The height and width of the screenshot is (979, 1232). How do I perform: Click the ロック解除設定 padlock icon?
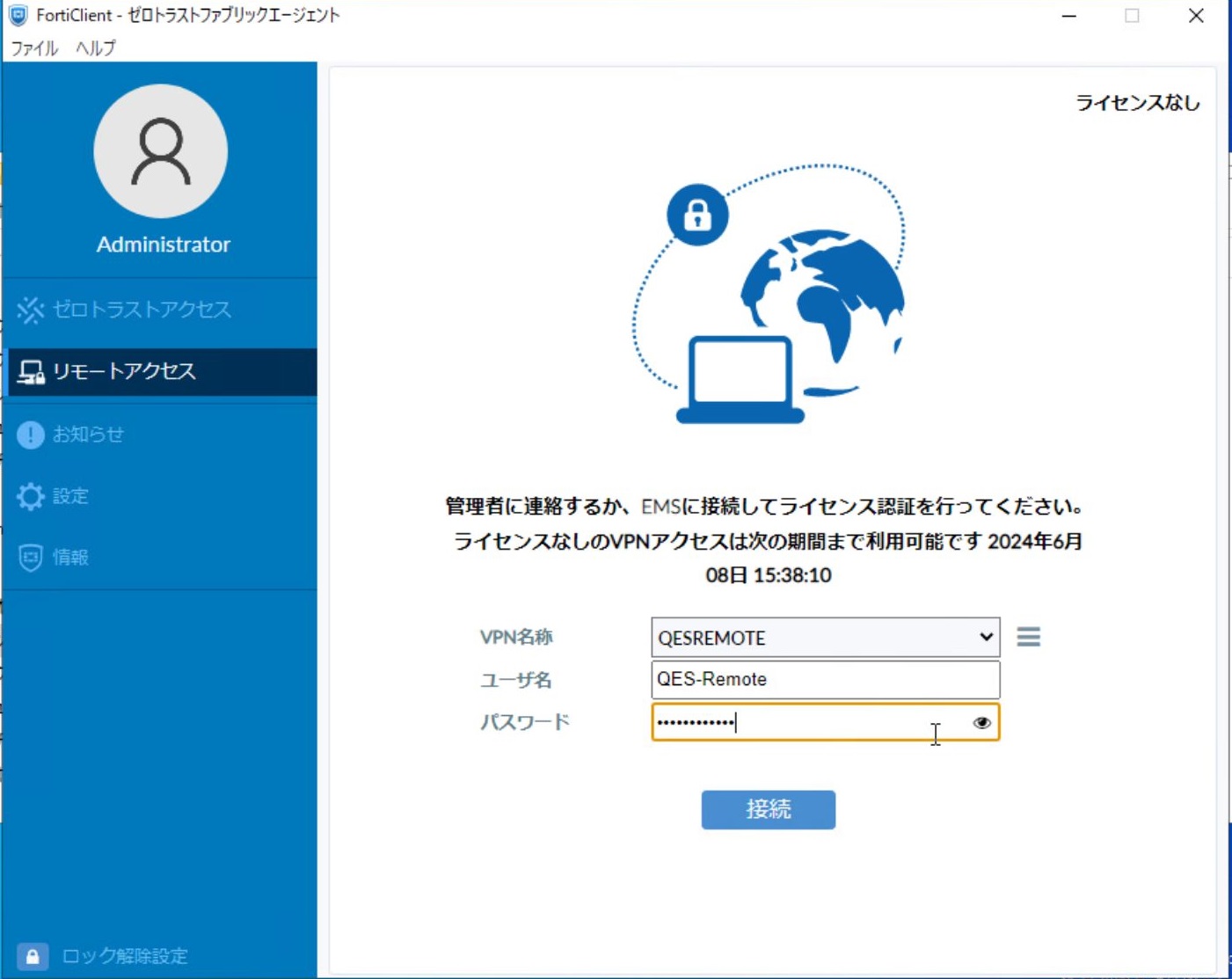coord(33,956)
